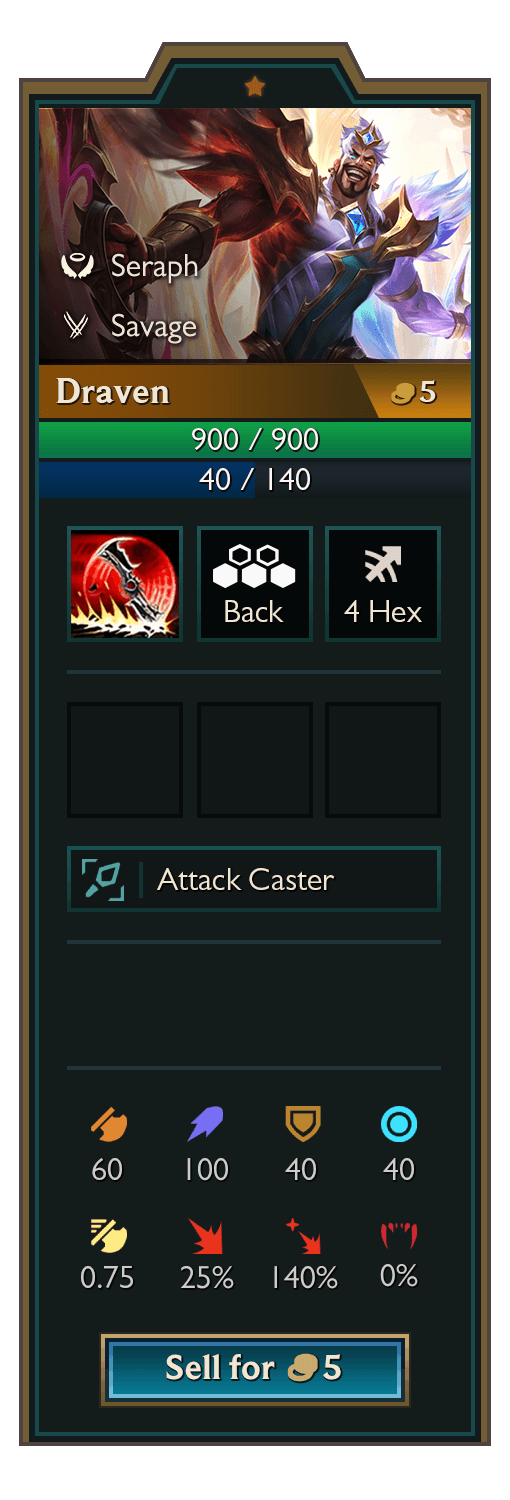
Task: Click the orange attack damage stat icon
Action: point(108,1125)
